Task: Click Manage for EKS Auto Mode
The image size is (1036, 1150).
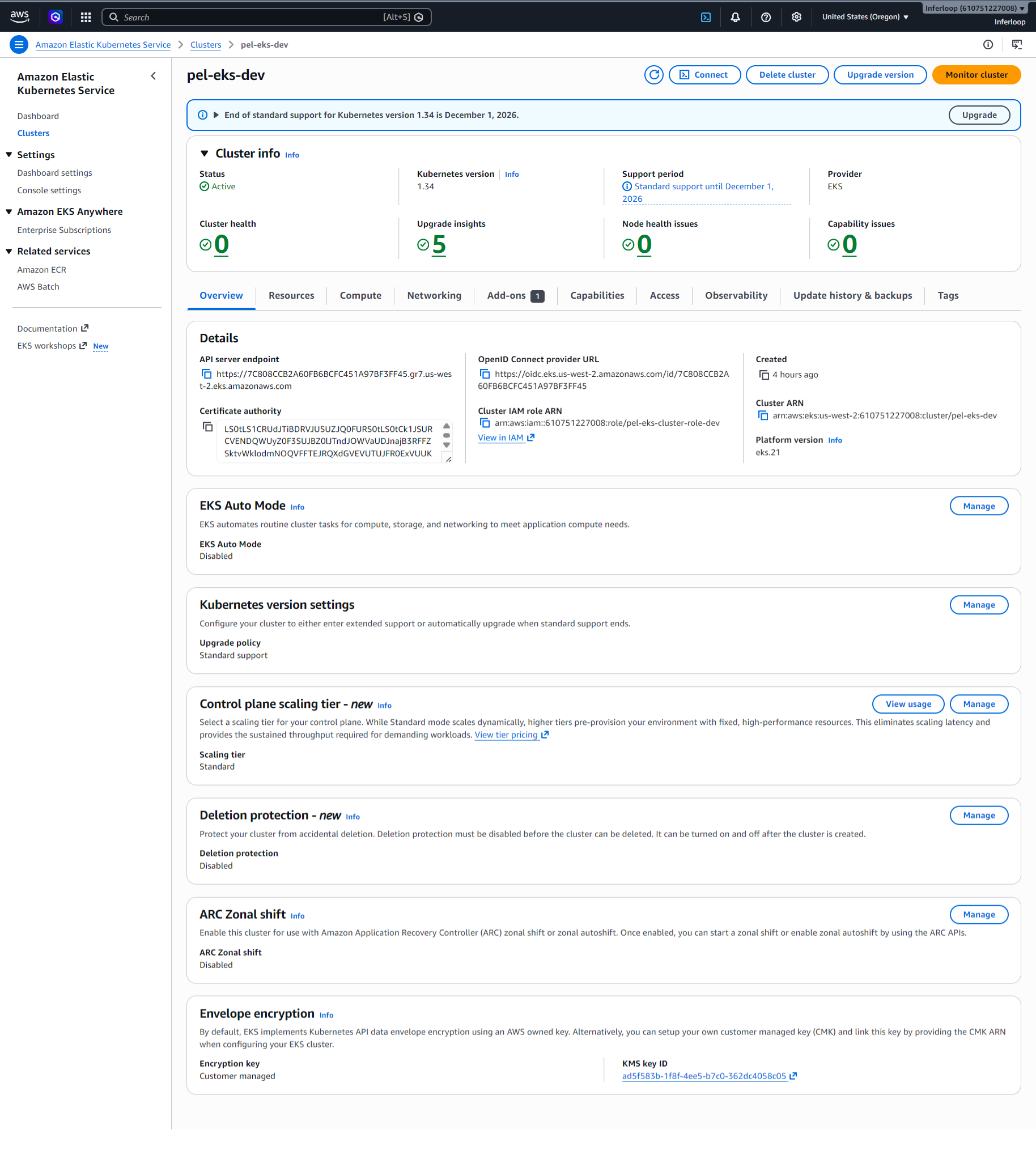Action: [979, 506]
